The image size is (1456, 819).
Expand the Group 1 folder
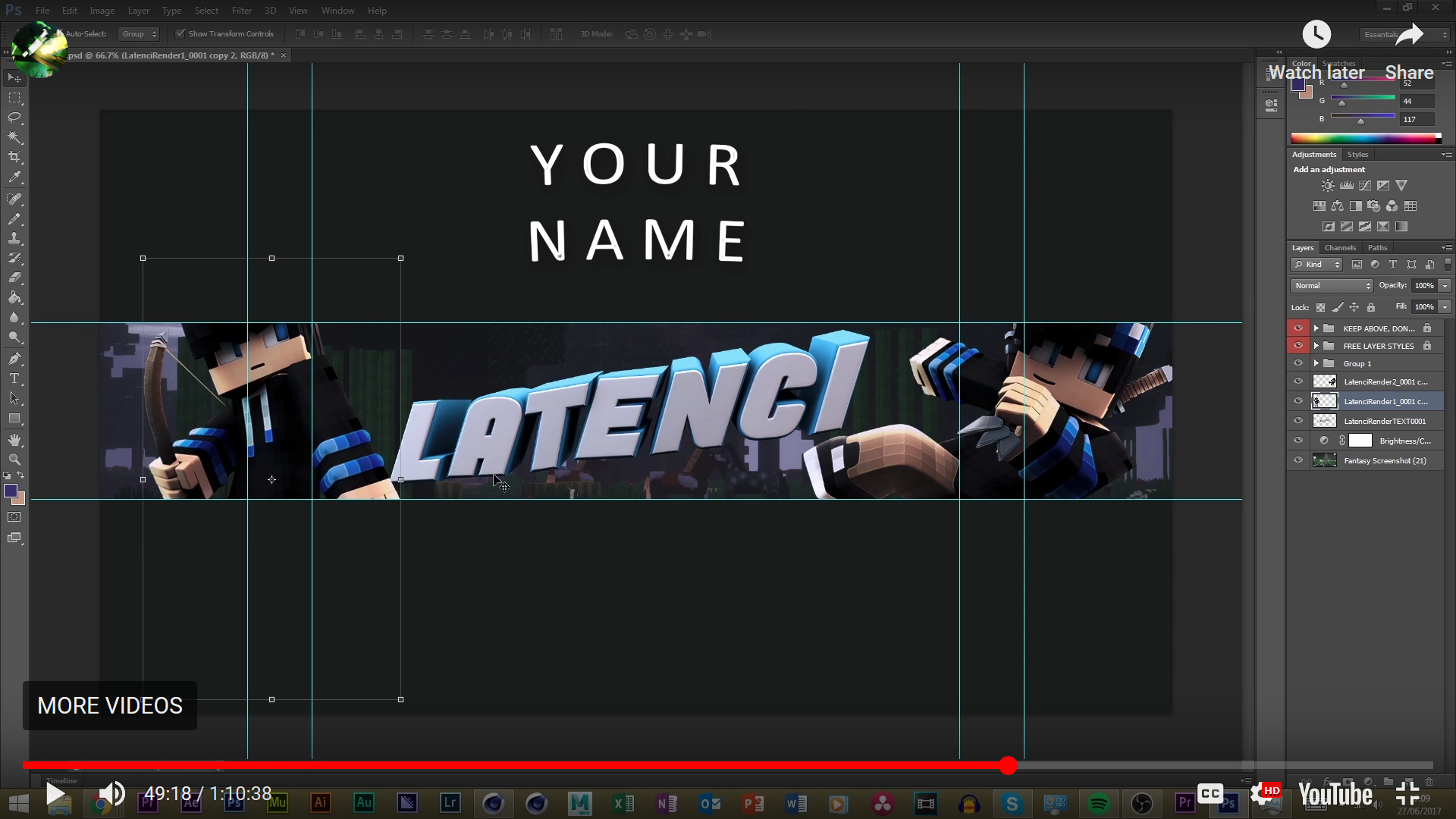pyautogui.click(x=1316, y=363)
